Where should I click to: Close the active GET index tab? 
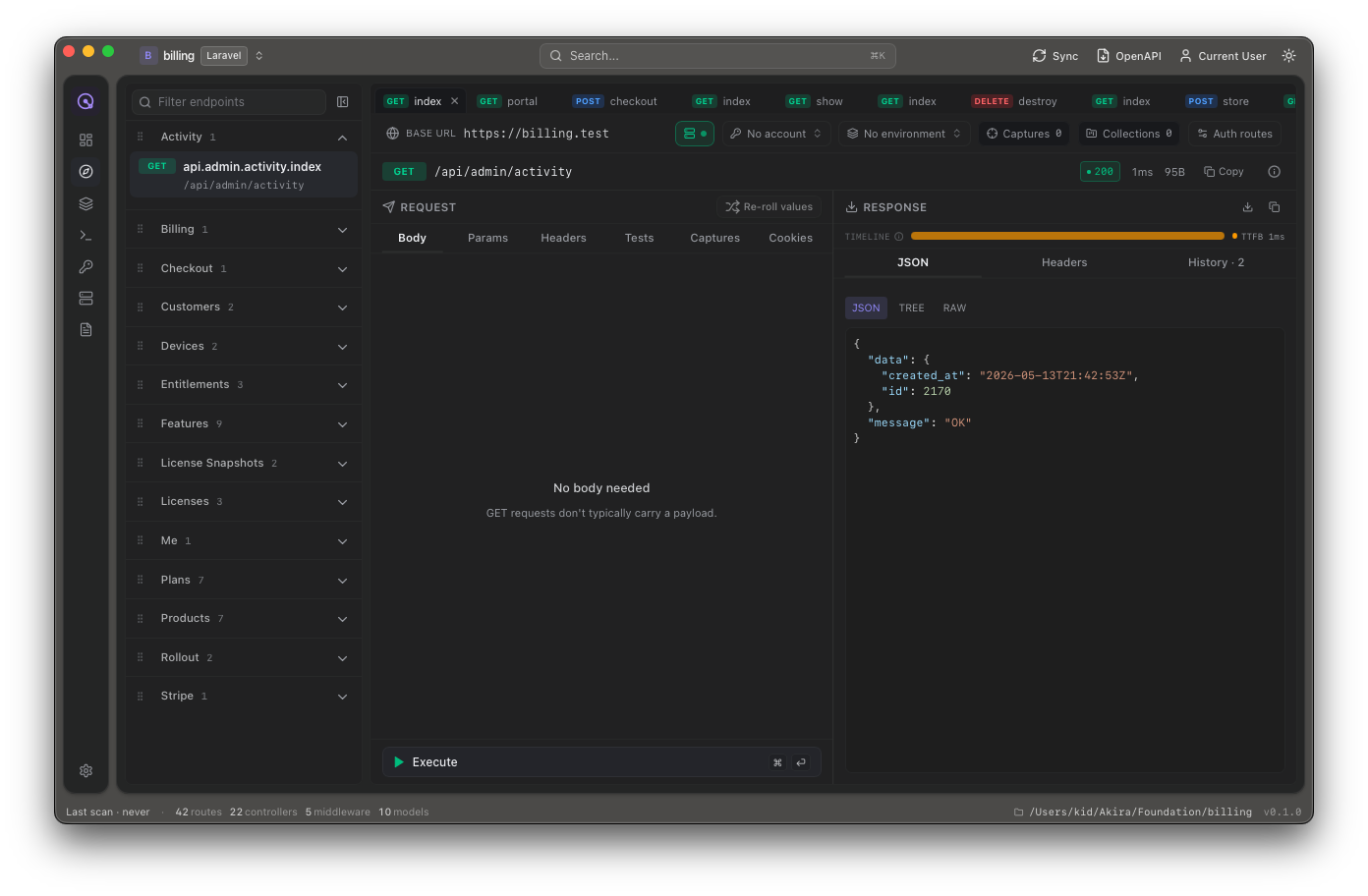pos(454,101)
